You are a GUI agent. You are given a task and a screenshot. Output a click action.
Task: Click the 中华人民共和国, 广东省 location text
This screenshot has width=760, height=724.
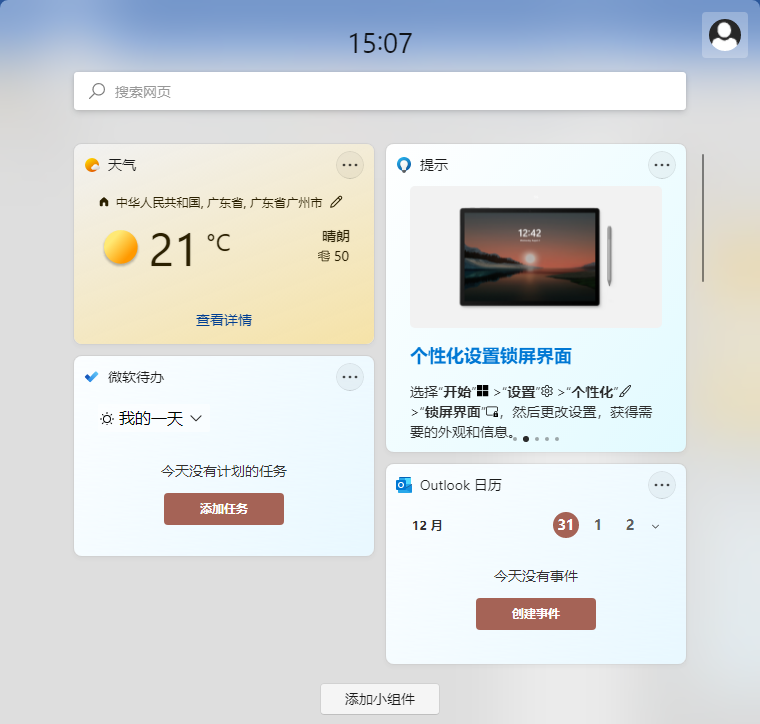click(219, 202)
